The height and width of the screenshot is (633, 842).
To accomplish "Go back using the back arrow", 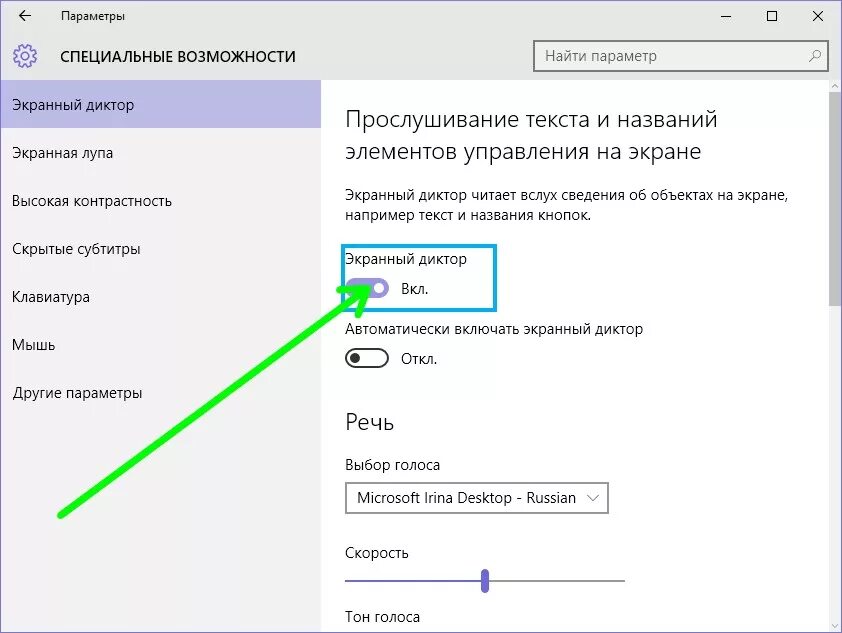I will [x=25, y=16].
